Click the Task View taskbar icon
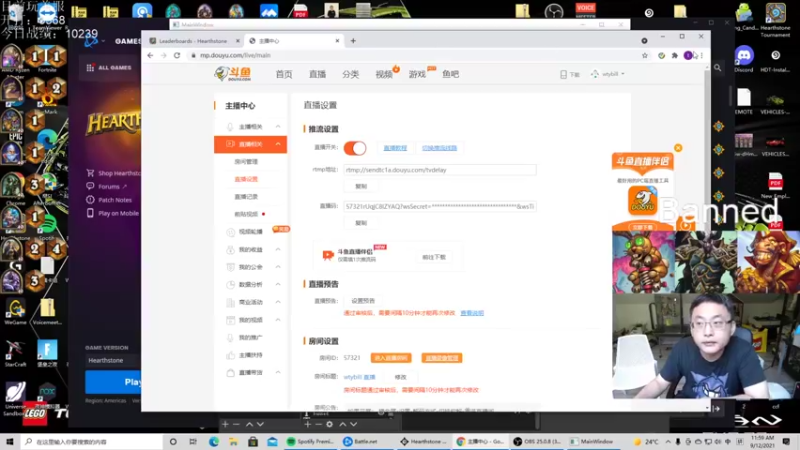Image resolution: width=800 pixels, height=450 pixels. pos(193,441)
